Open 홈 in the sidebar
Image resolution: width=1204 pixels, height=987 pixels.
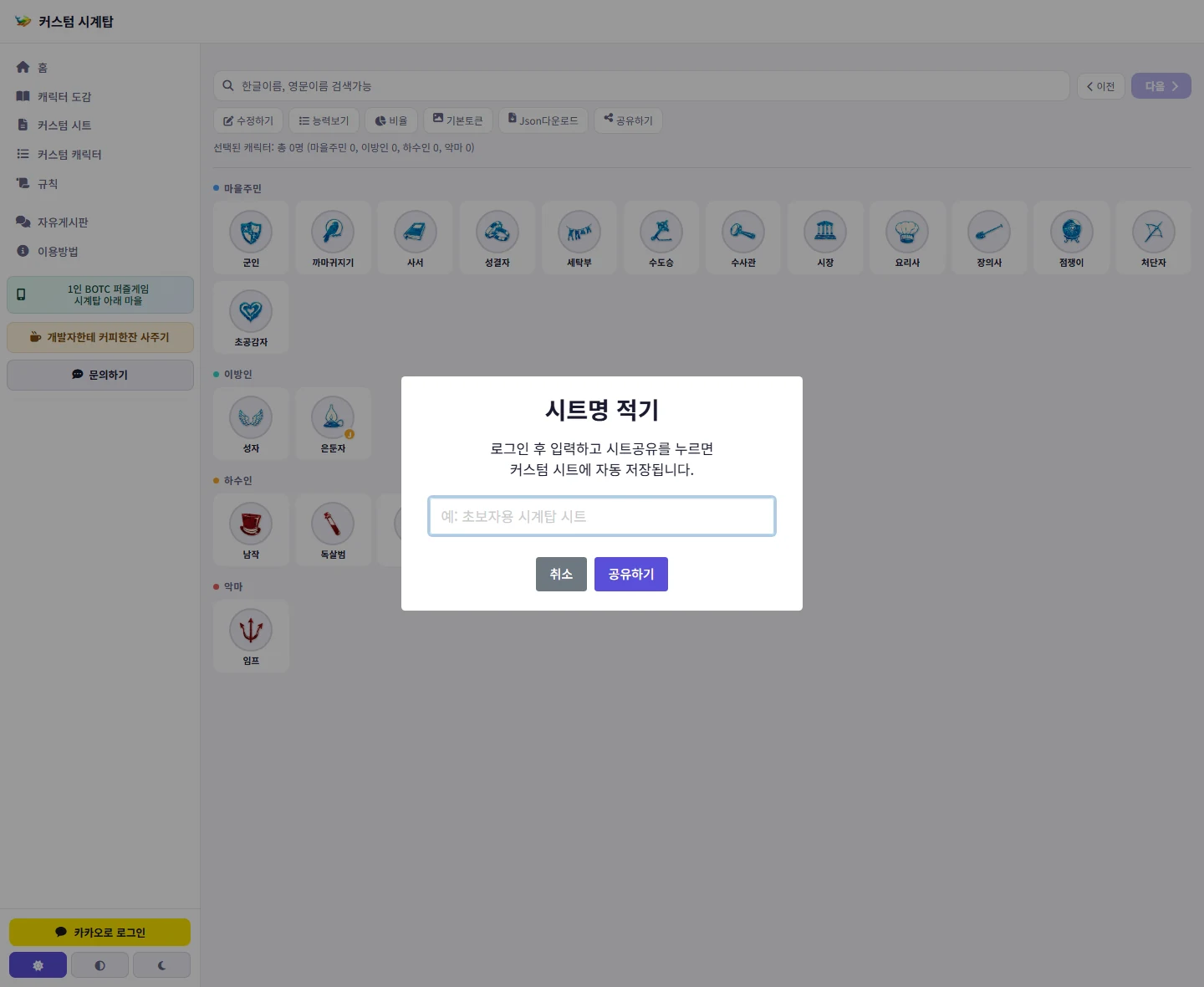(100, 68)
